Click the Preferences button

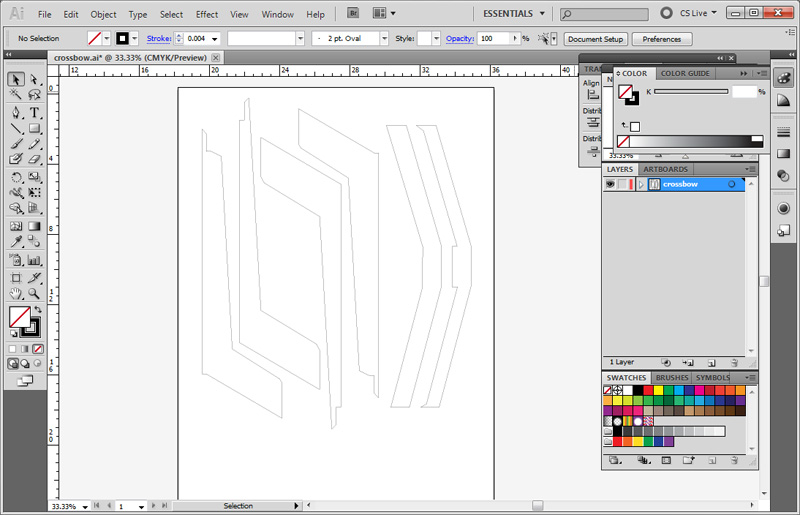point(662,39)
